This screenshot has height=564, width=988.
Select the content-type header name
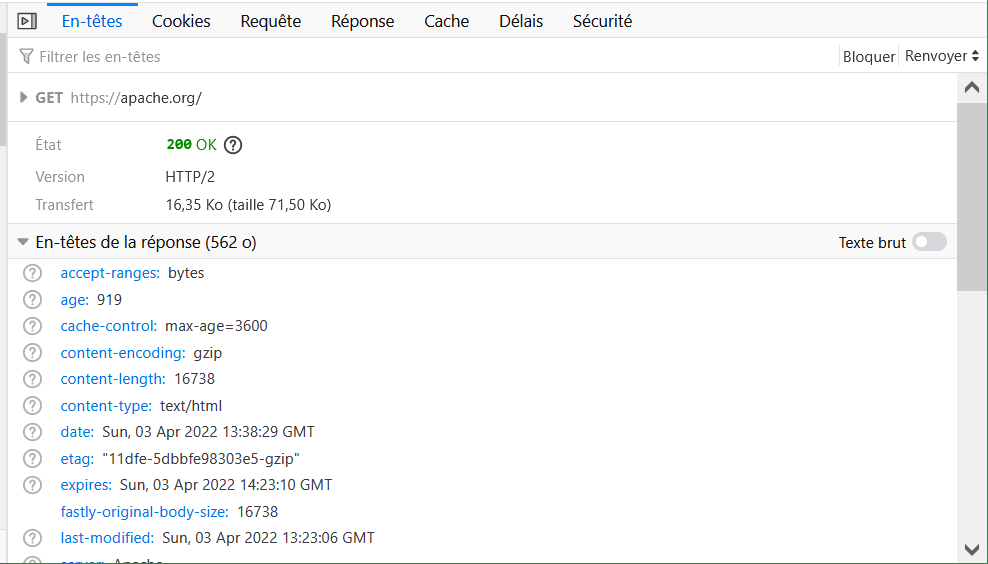click(x=106, y=406)
